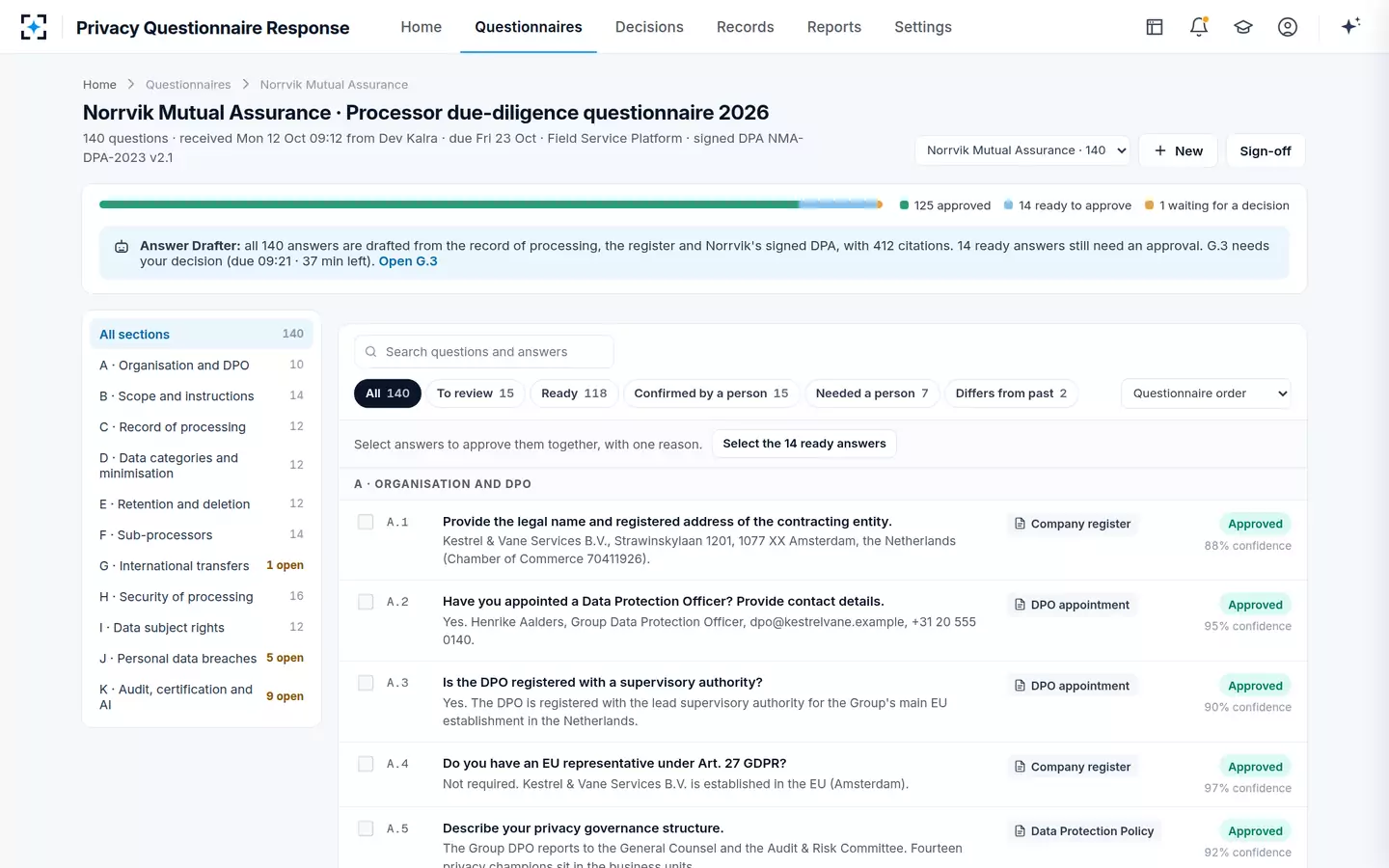Screen dimensions: 1389x868
Task: Open the Norrvik Mutual Assurance · 140 dropdown
Action: (1022, 150)
